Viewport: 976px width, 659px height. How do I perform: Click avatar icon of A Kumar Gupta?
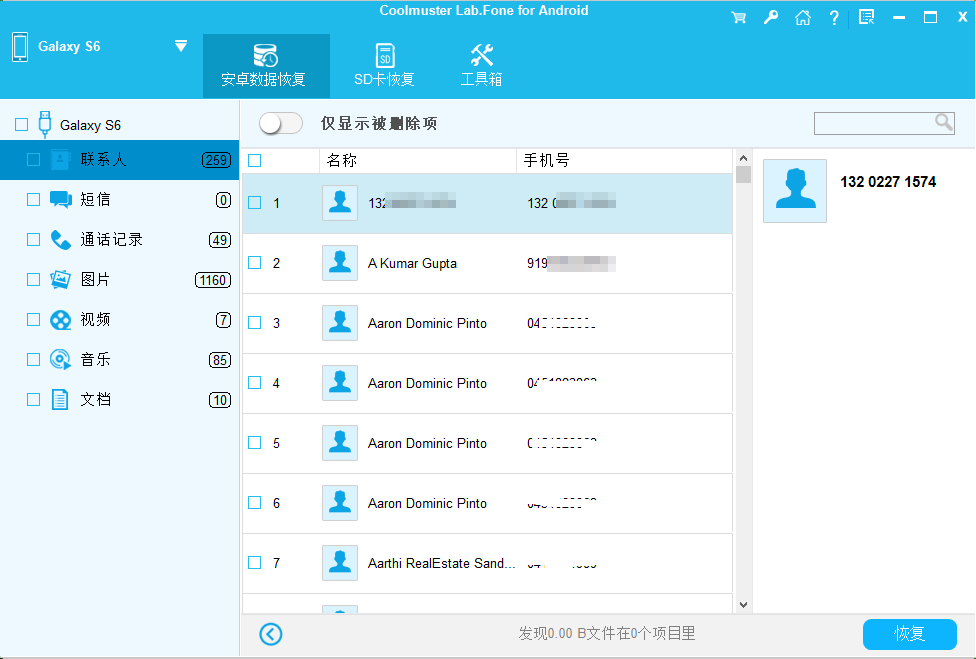[x=340, y=263]
